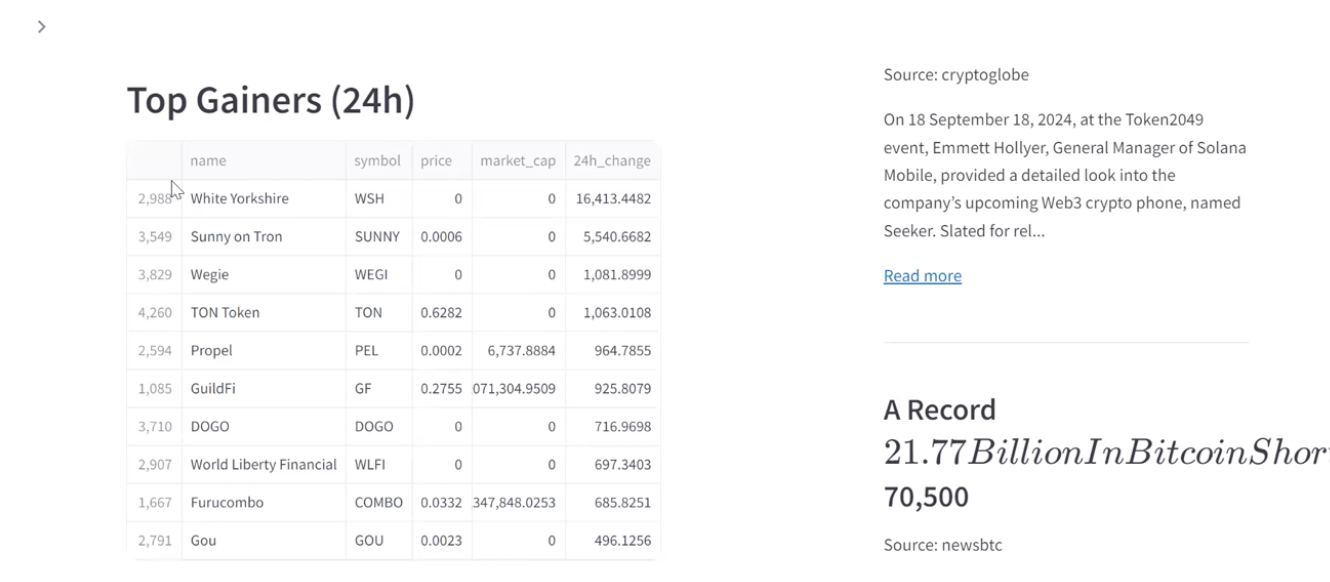
Task: Click the A Record news headline
Action: click(x=940, y=410)
